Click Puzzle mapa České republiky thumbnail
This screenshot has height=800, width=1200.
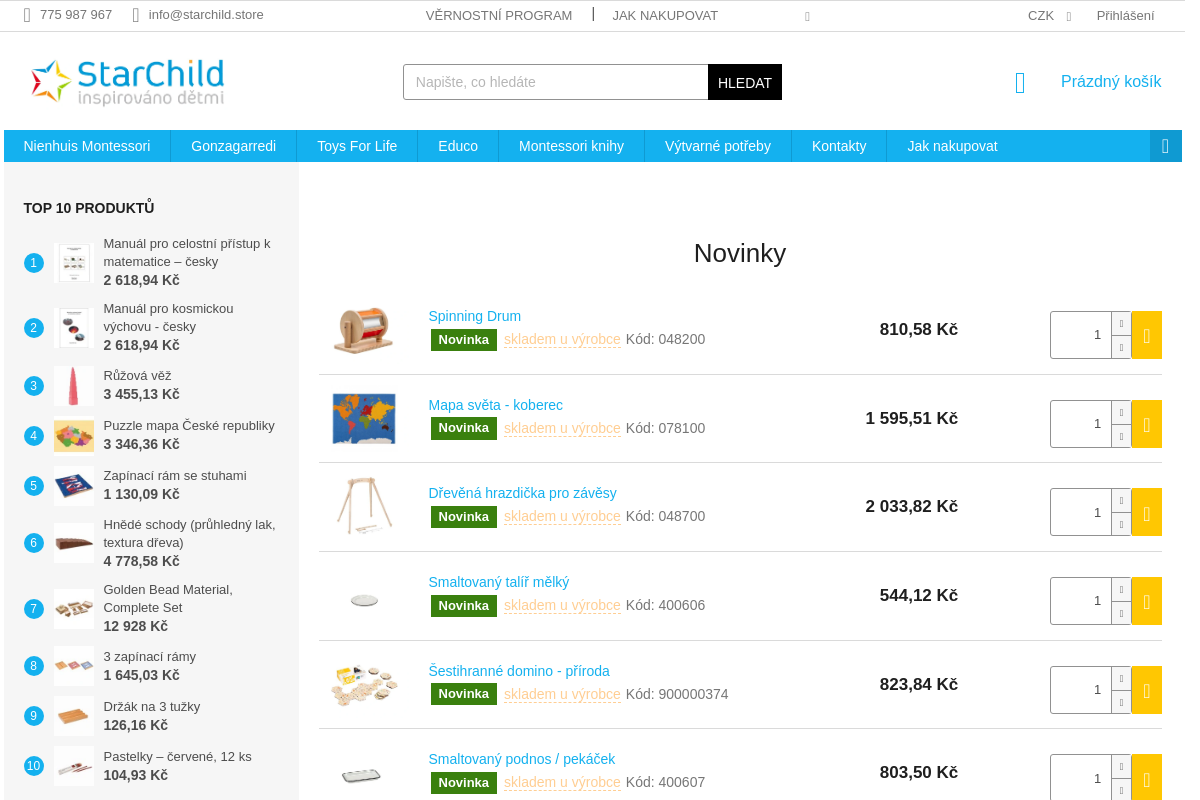74,436
